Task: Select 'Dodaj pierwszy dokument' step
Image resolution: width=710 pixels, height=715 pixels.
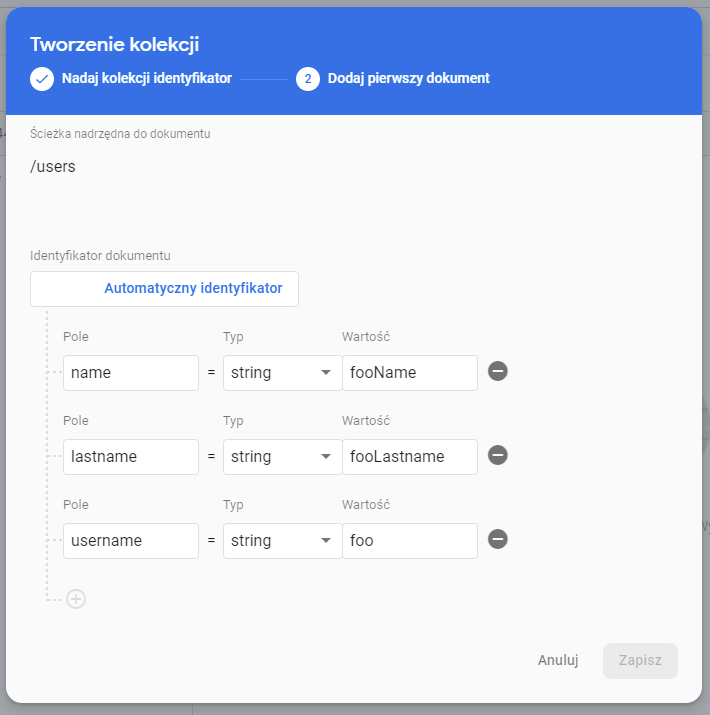Action: [408, 78]
